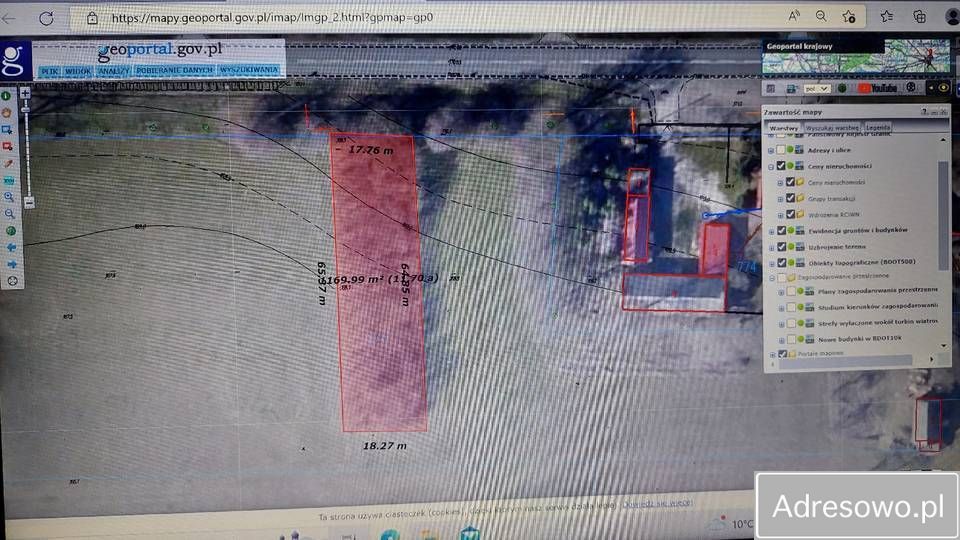Collapse the Ceny nieruchomości group node
This screenshot has height=540, width=960.
coord(771,167)
